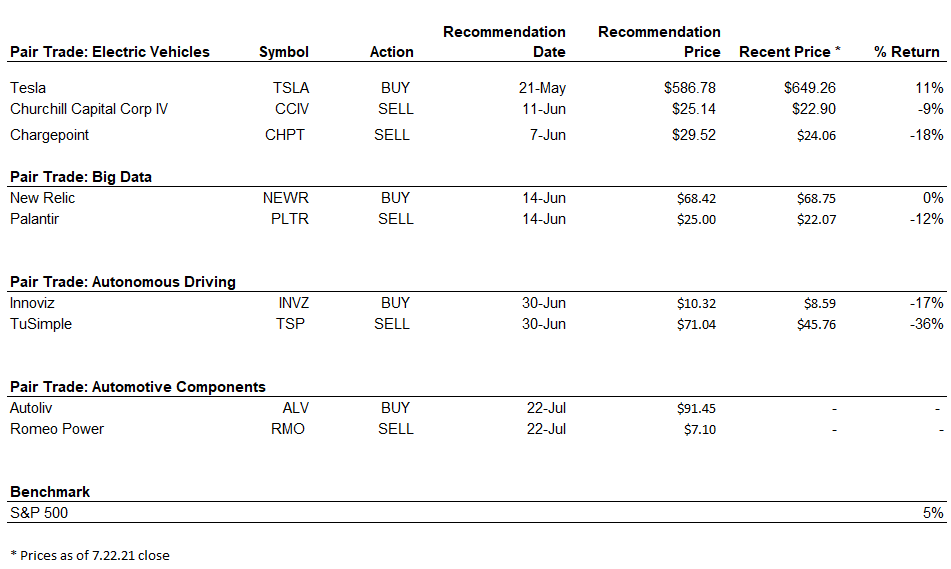The image size is (951, 569).
Task: Select the S&P 500 5% return value
Action: (x=933, y=513)
